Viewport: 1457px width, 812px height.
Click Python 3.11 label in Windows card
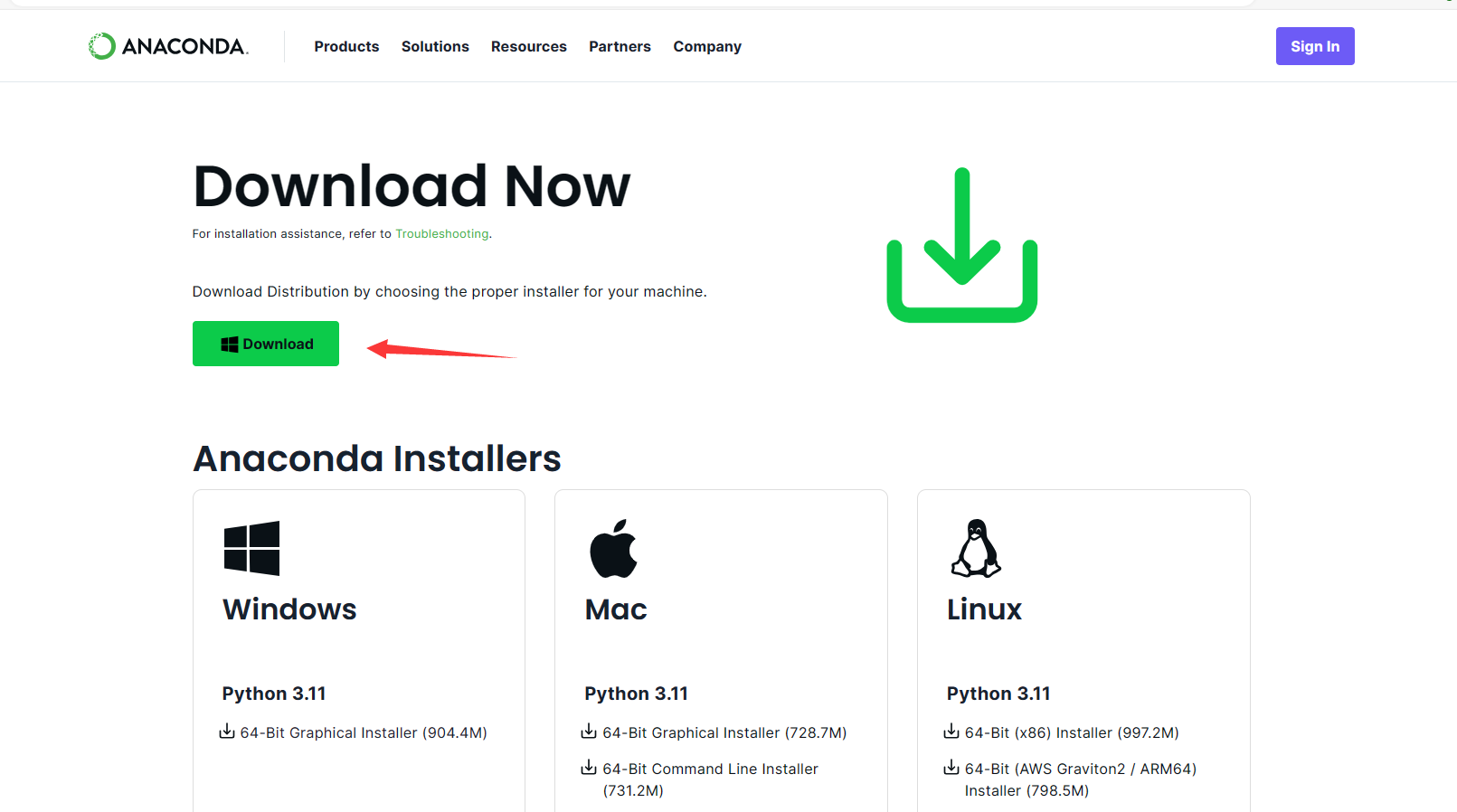tap(274, 694)
